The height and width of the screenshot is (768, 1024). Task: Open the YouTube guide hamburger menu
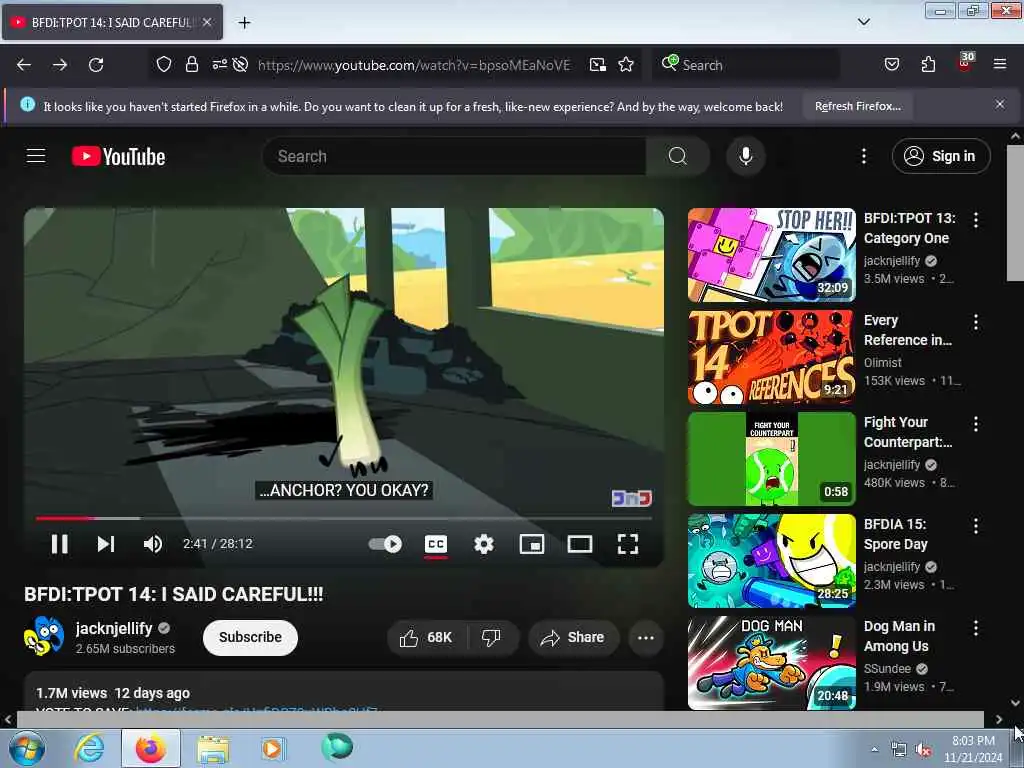(x=36, y=156)
